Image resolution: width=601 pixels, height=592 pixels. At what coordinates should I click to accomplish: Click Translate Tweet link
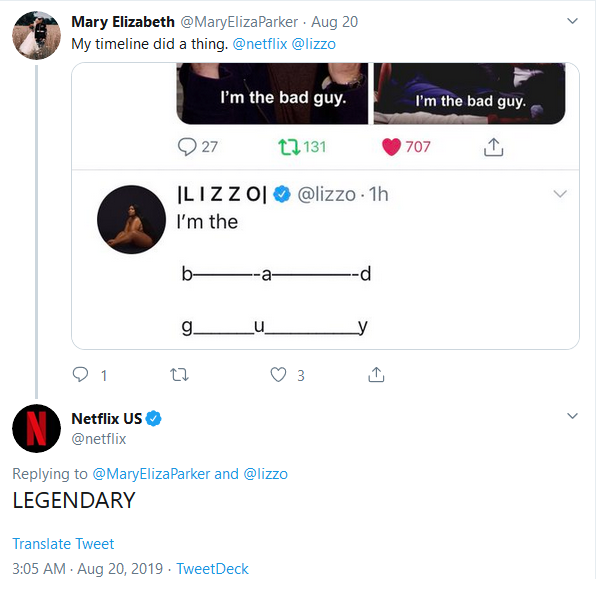[x=63, y=544]
